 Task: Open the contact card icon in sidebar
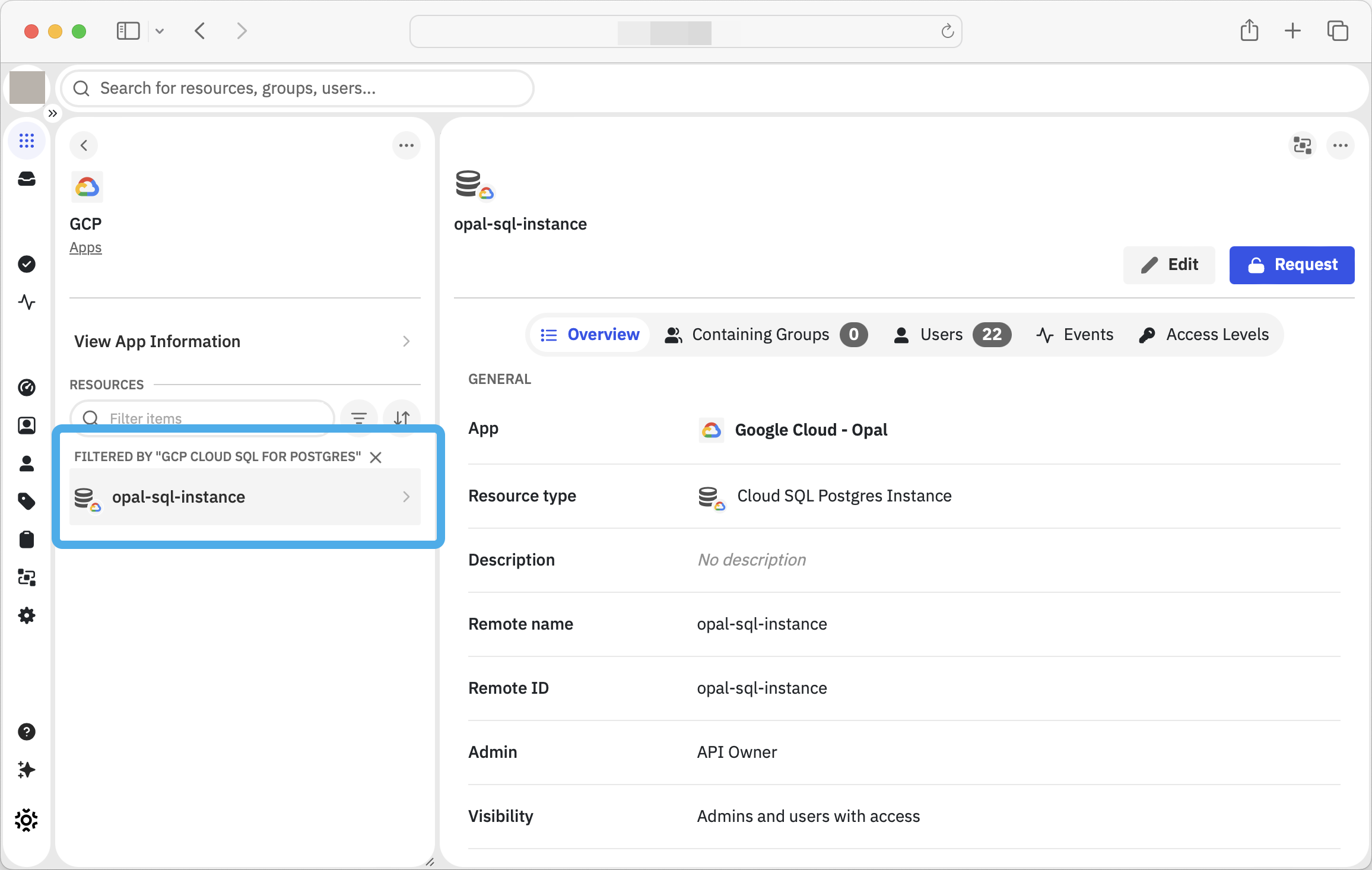point(27,426)
